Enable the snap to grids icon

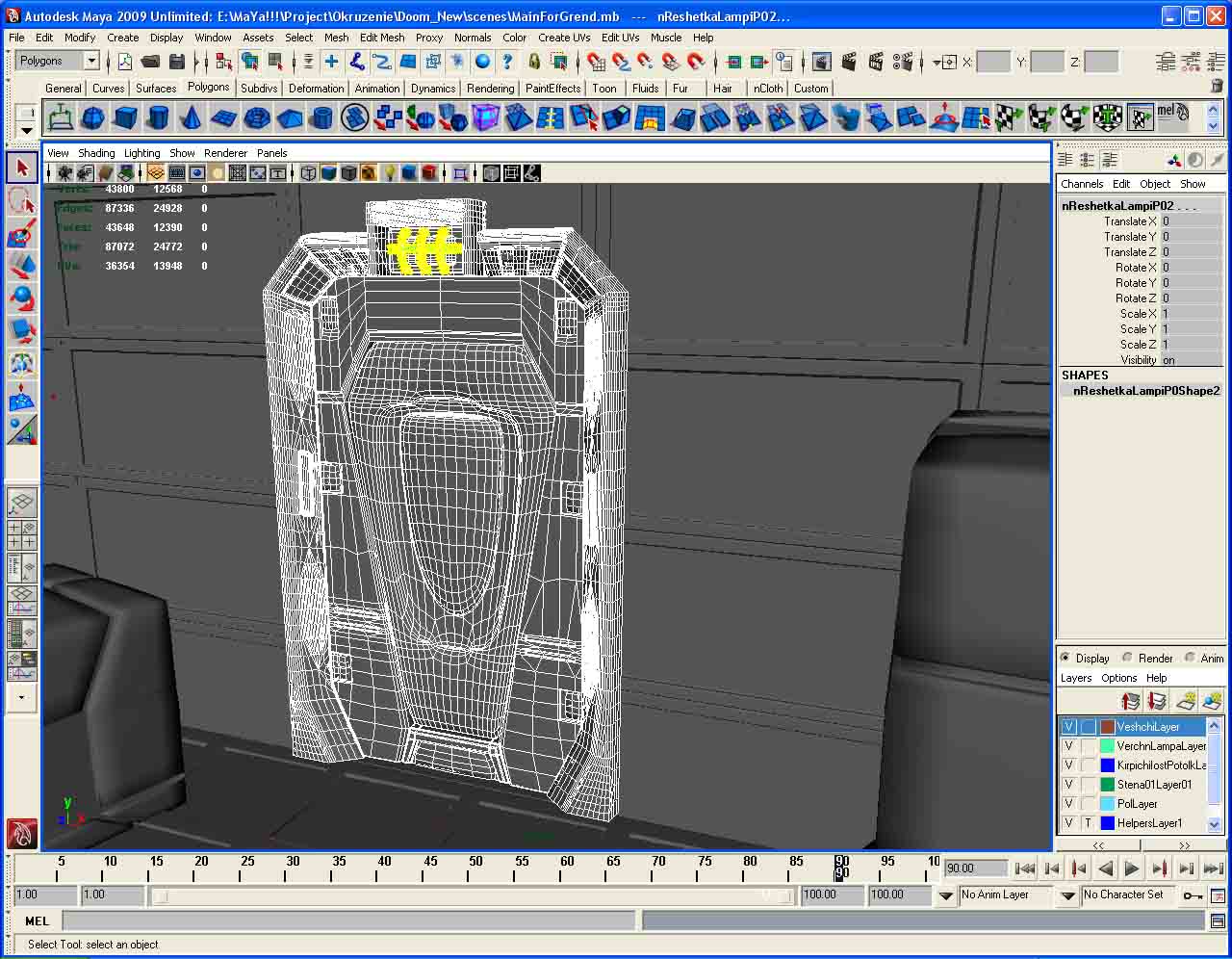597,62
